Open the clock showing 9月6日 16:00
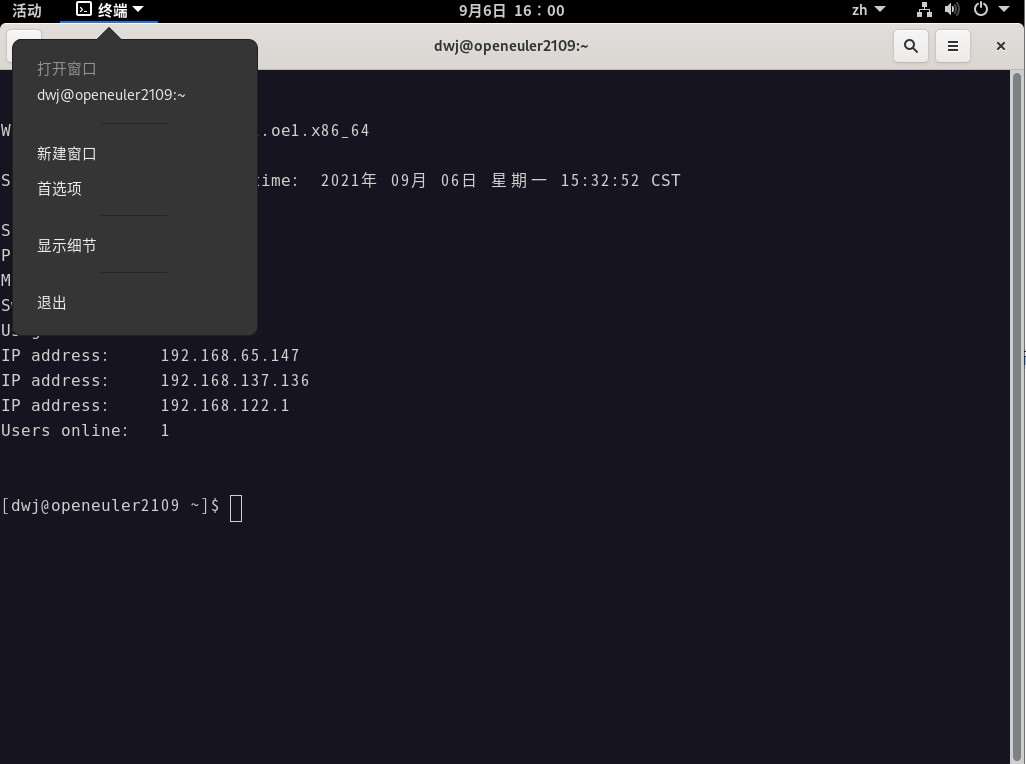 click(511, 10)
